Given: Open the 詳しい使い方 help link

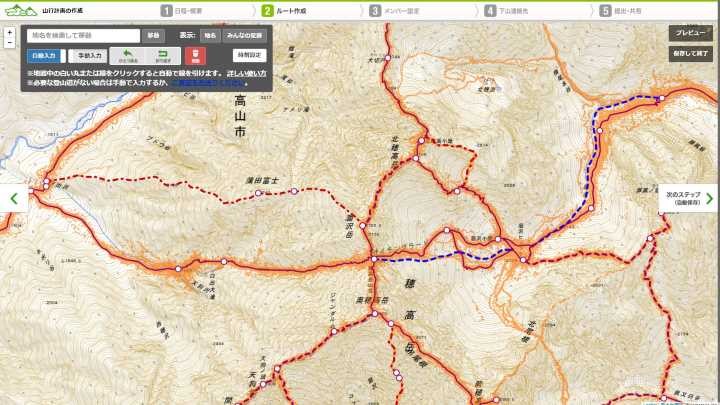Looking at the screenshot, I should pos(247,73).
